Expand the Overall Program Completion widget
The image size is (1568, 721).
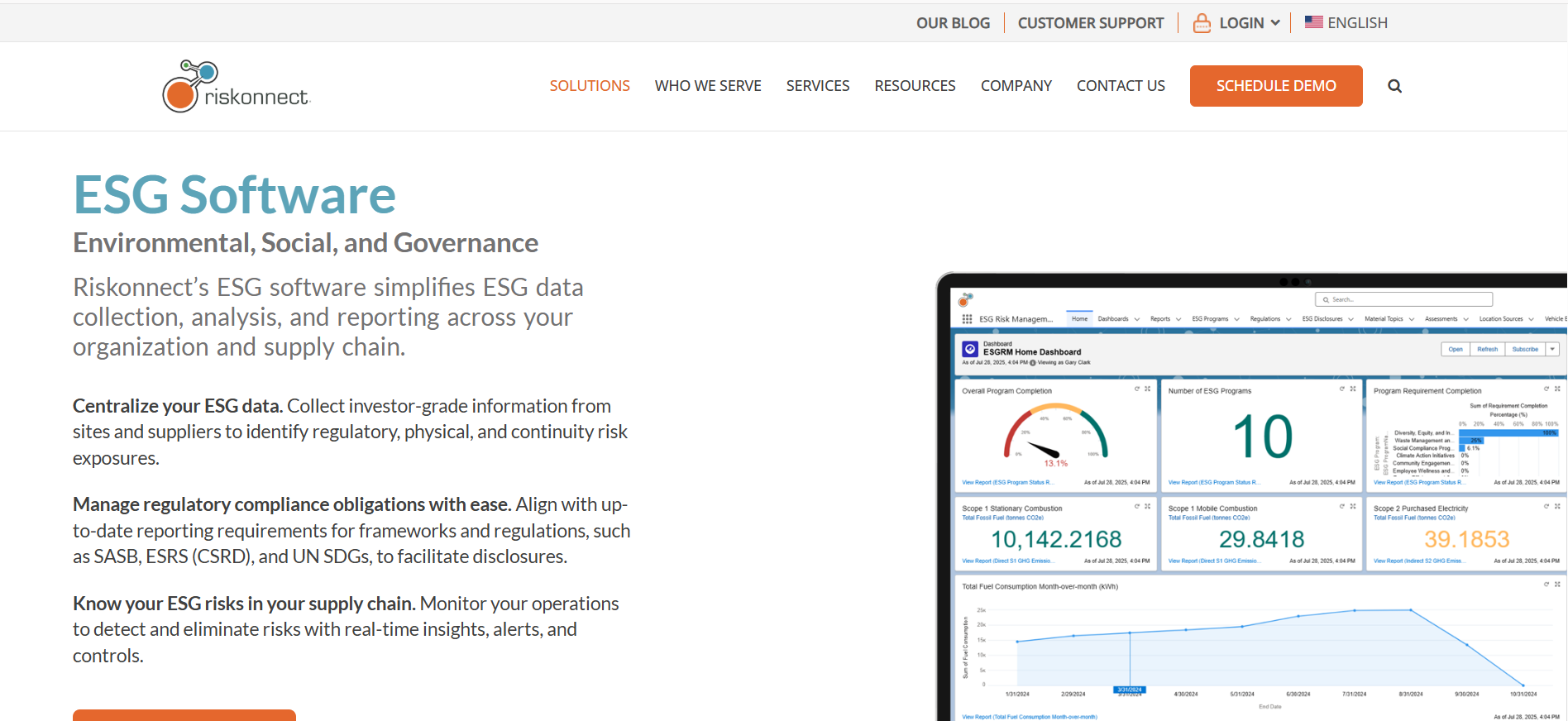pos(1147,389)
